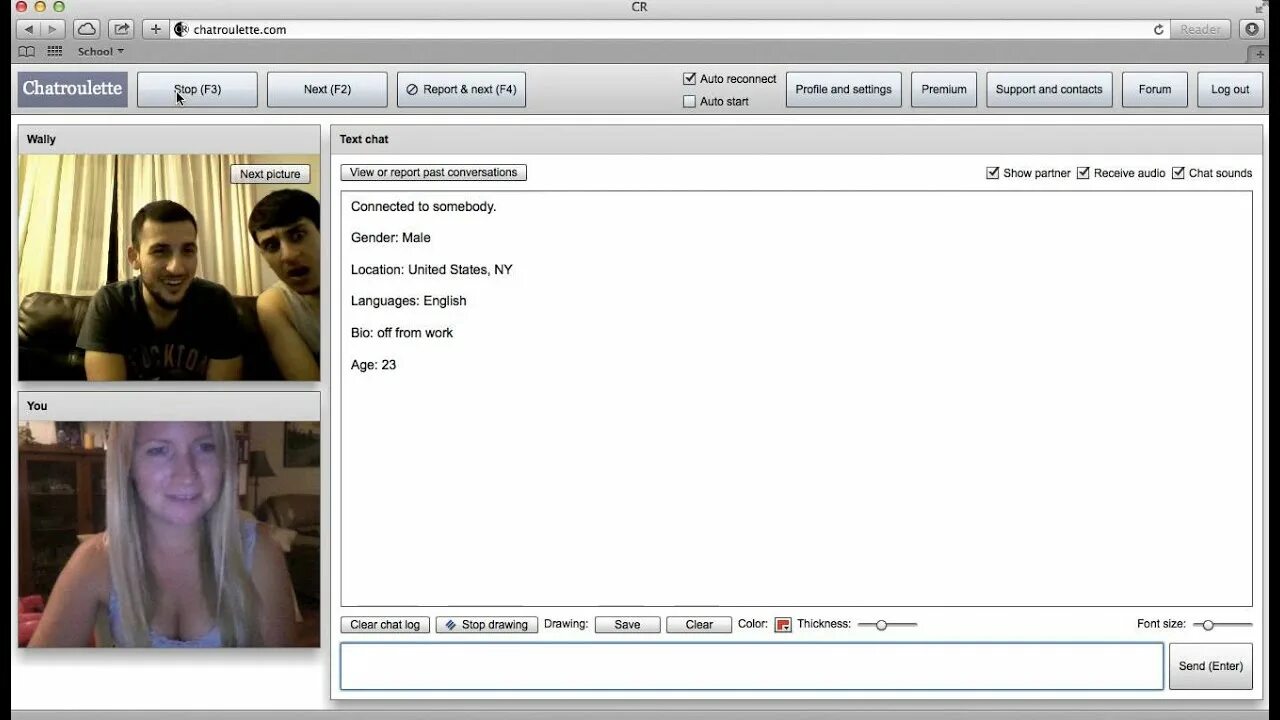
Task: Click the chat message input field
Action: pos(752,666)
